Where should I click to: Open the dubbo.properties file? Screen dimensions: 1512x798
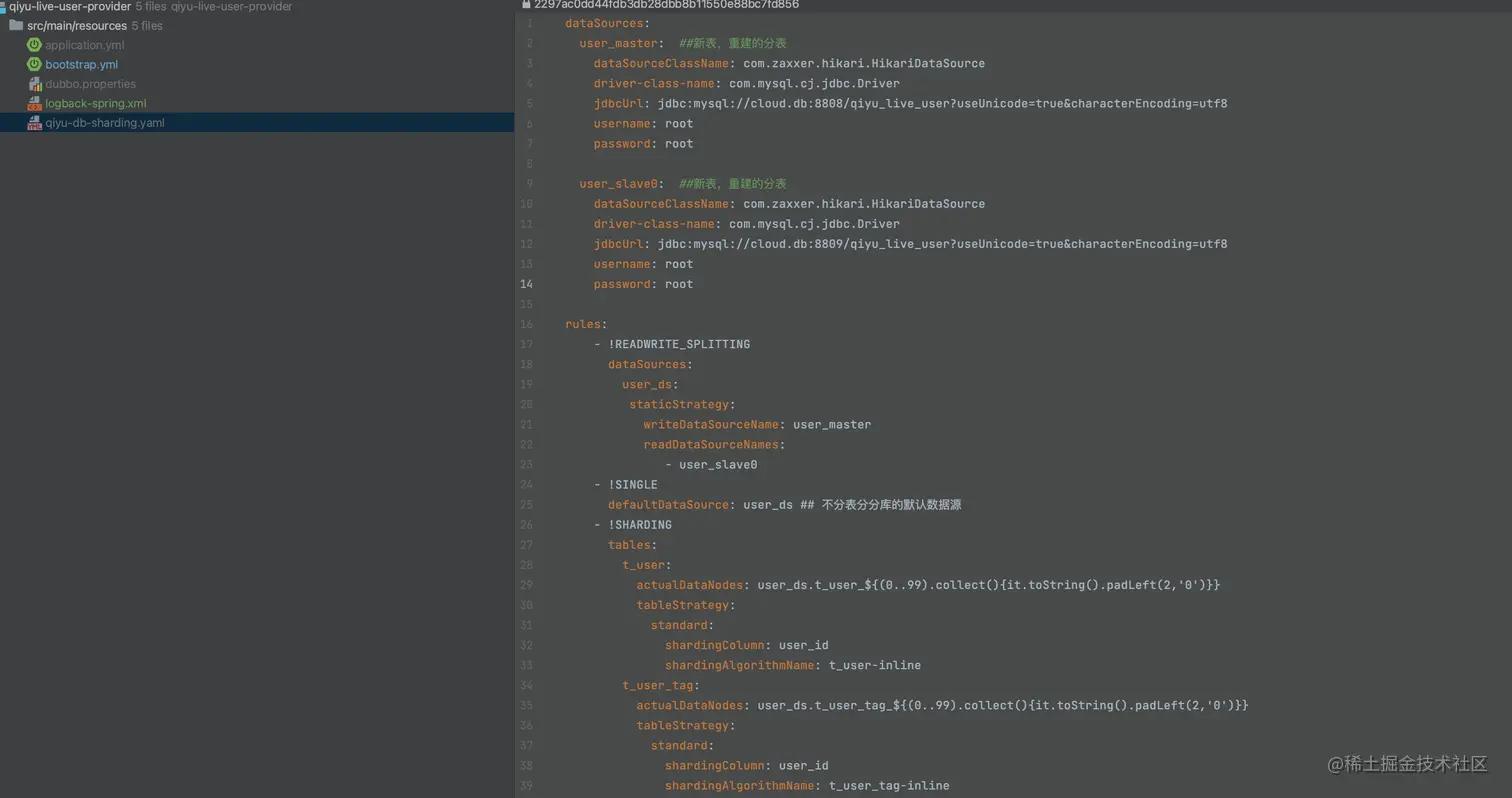click(x=90, y=84)
